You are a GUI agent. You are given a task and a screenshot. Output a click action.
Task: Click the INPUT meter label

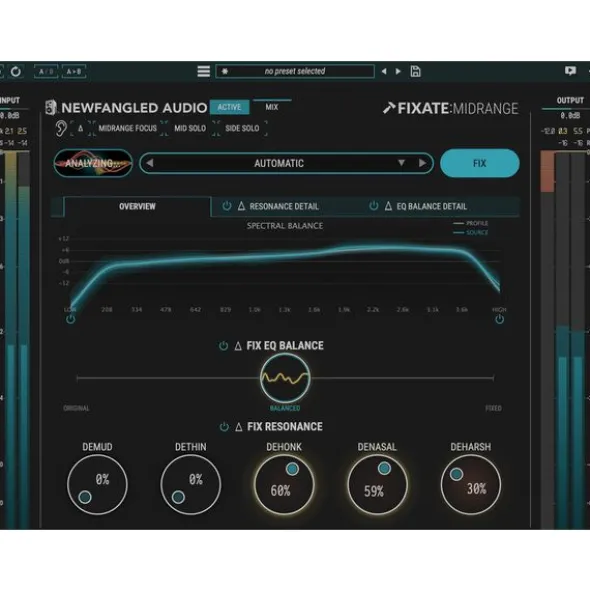point(10,101)
